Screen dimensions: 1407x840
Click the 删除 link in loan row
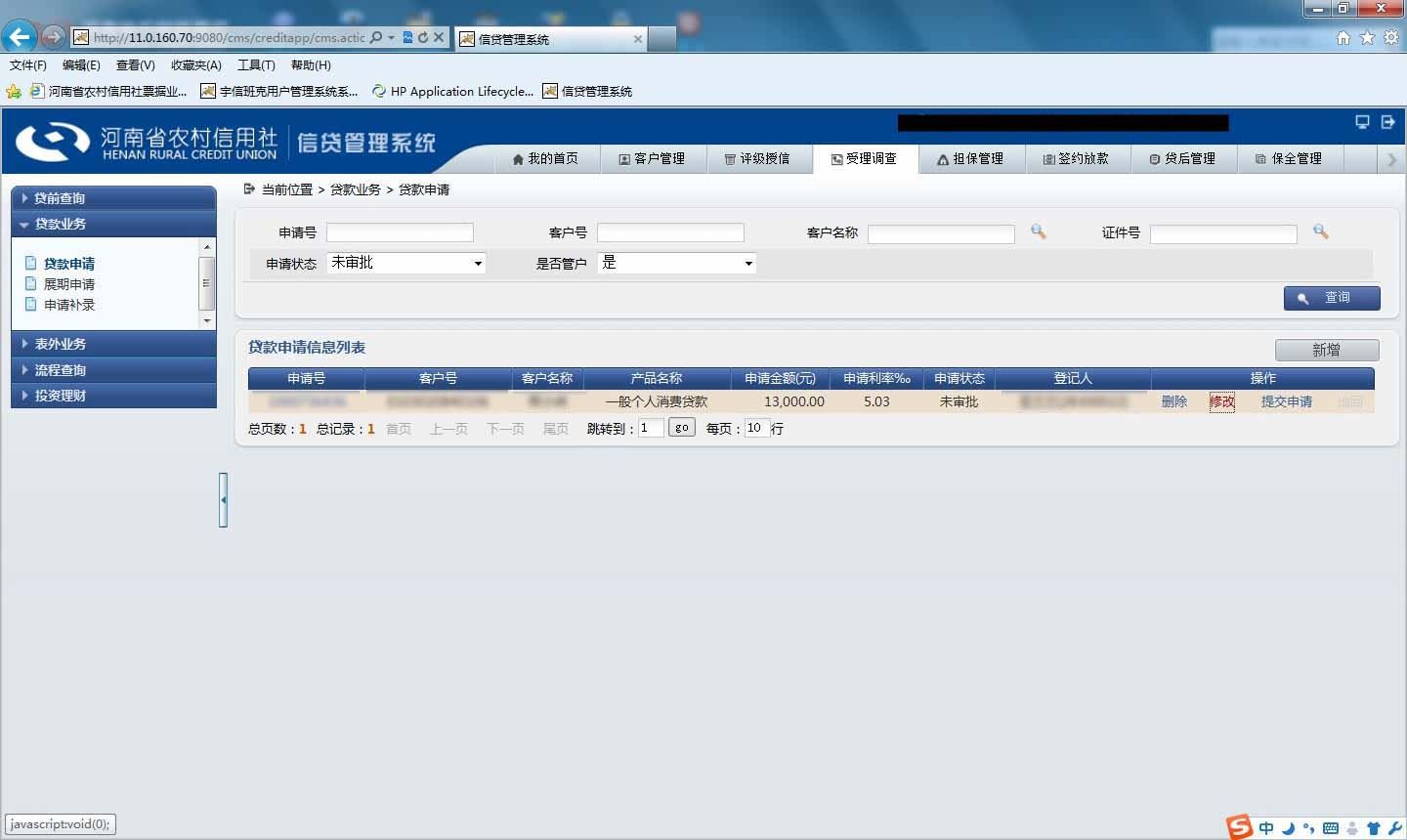(x=1174, y=401)
